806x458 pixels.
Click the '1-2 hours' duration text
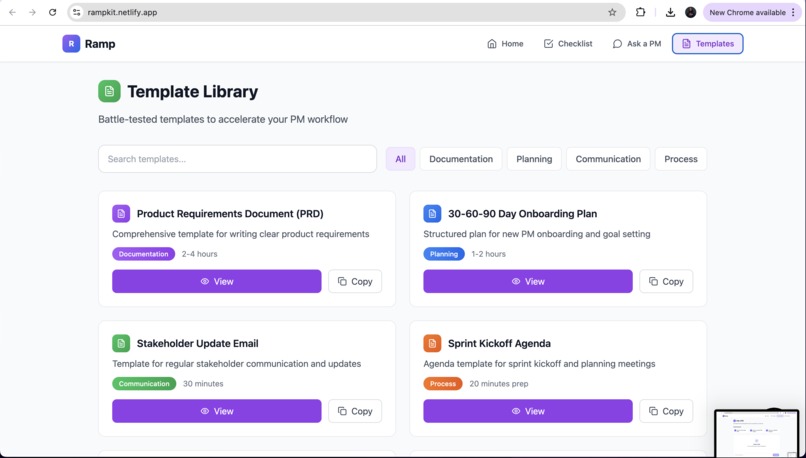click(488, 254)
